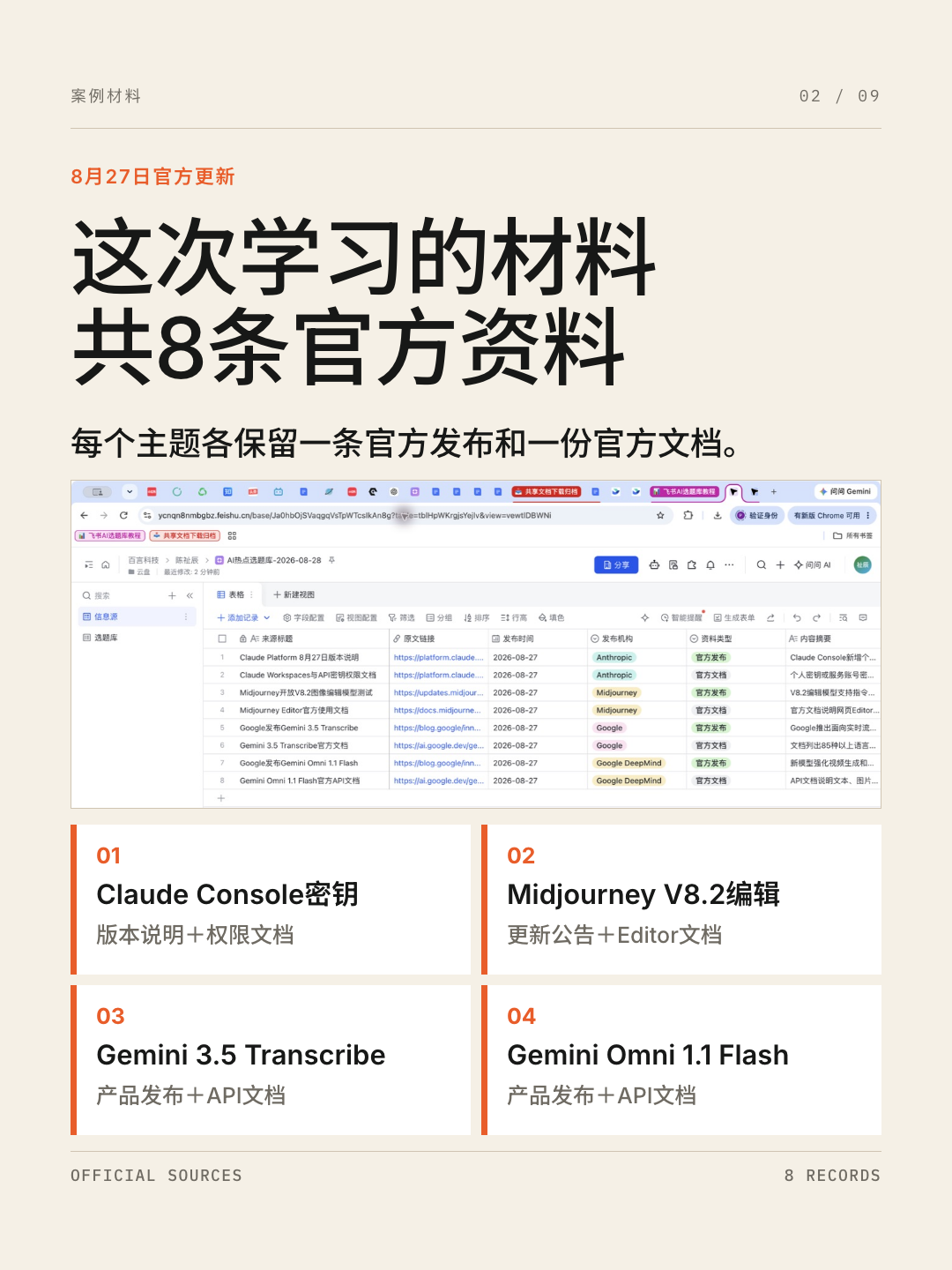The image size is (952, 1270).
Task: Open the 筛选 filter tool
Action: click(x=401, y=617)
